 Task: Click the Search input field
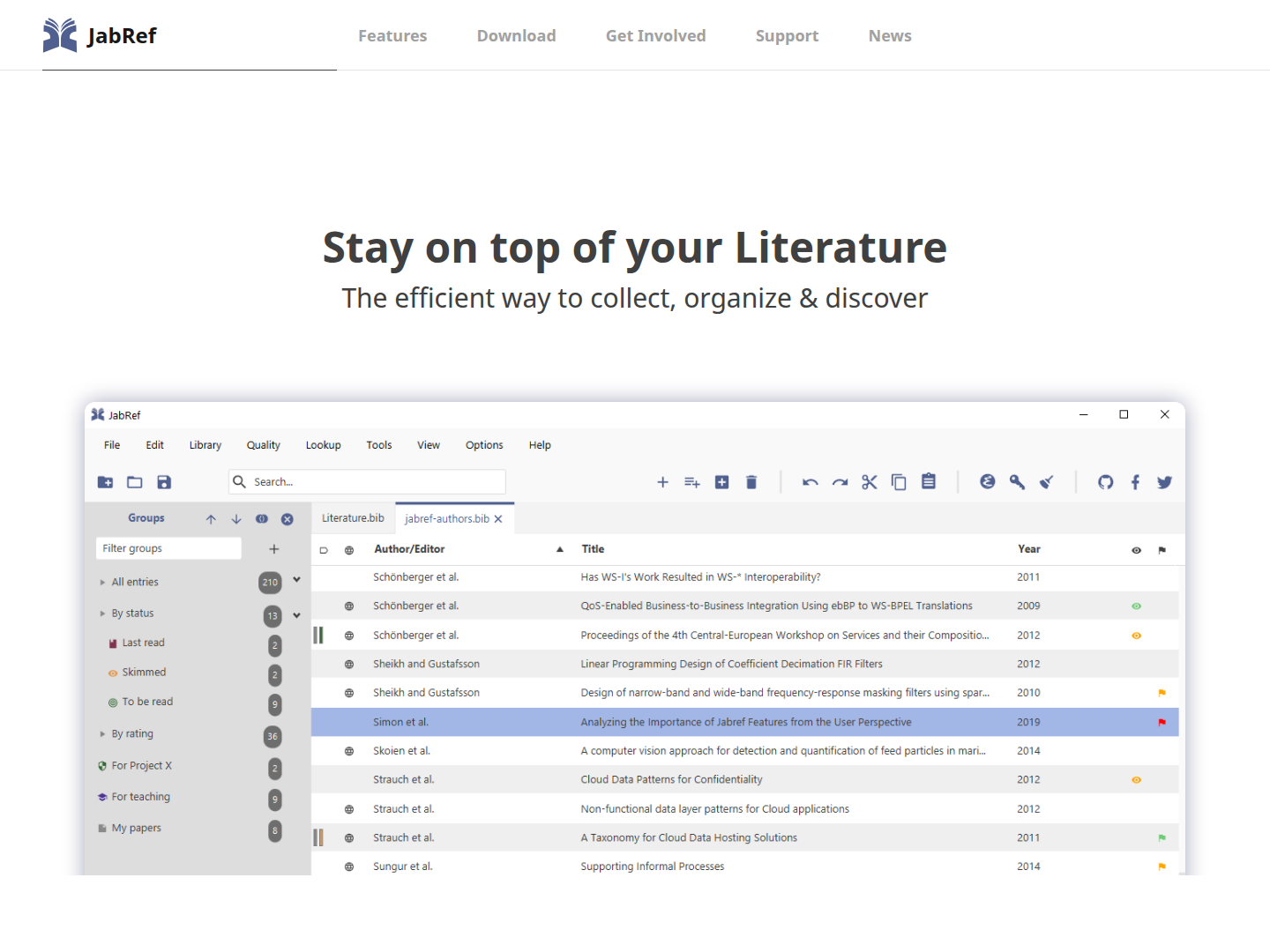pyautogui.click(x=367, y=482)
